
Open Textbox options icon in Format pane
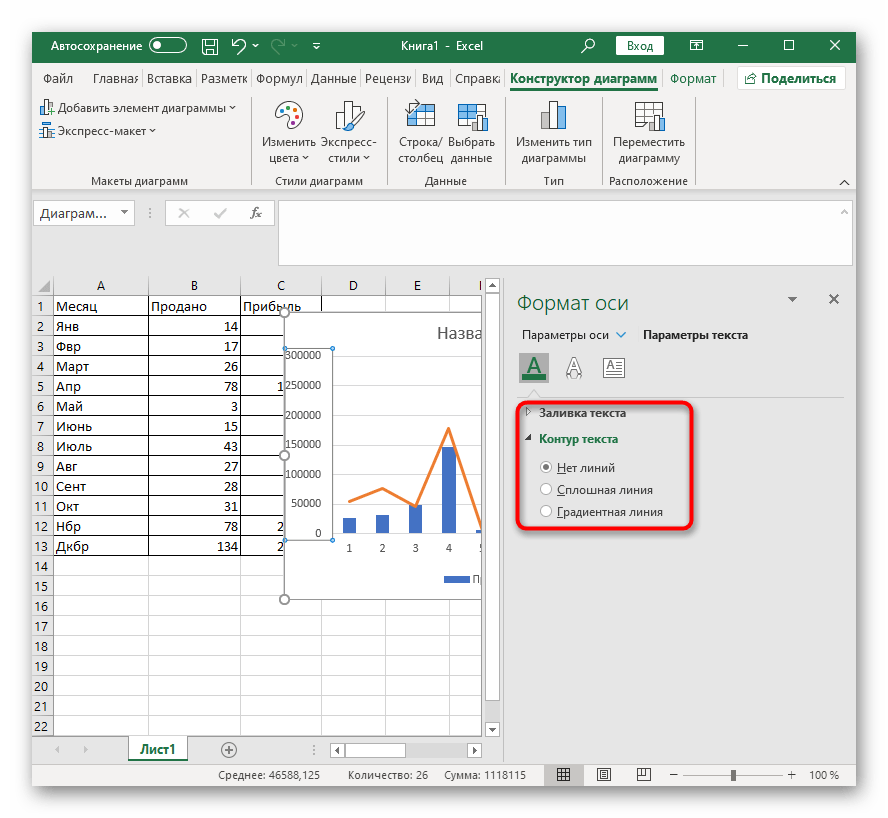coord(614,368)
